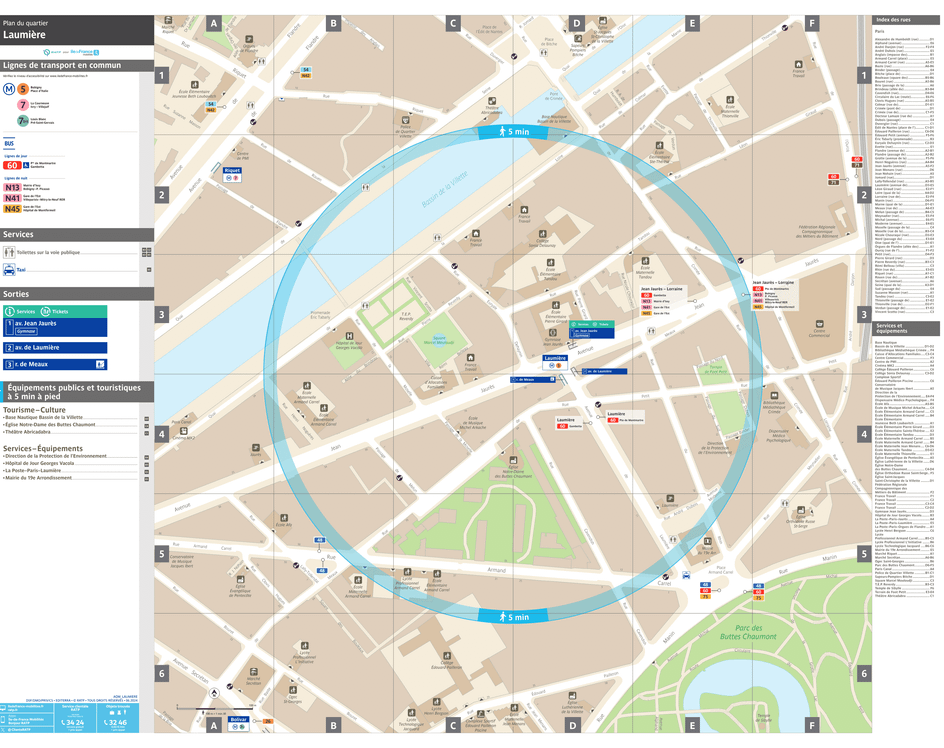Click the Tickets icon in the Sorties panel
Screen dimensions: 944x748
(x=45, y=312)
